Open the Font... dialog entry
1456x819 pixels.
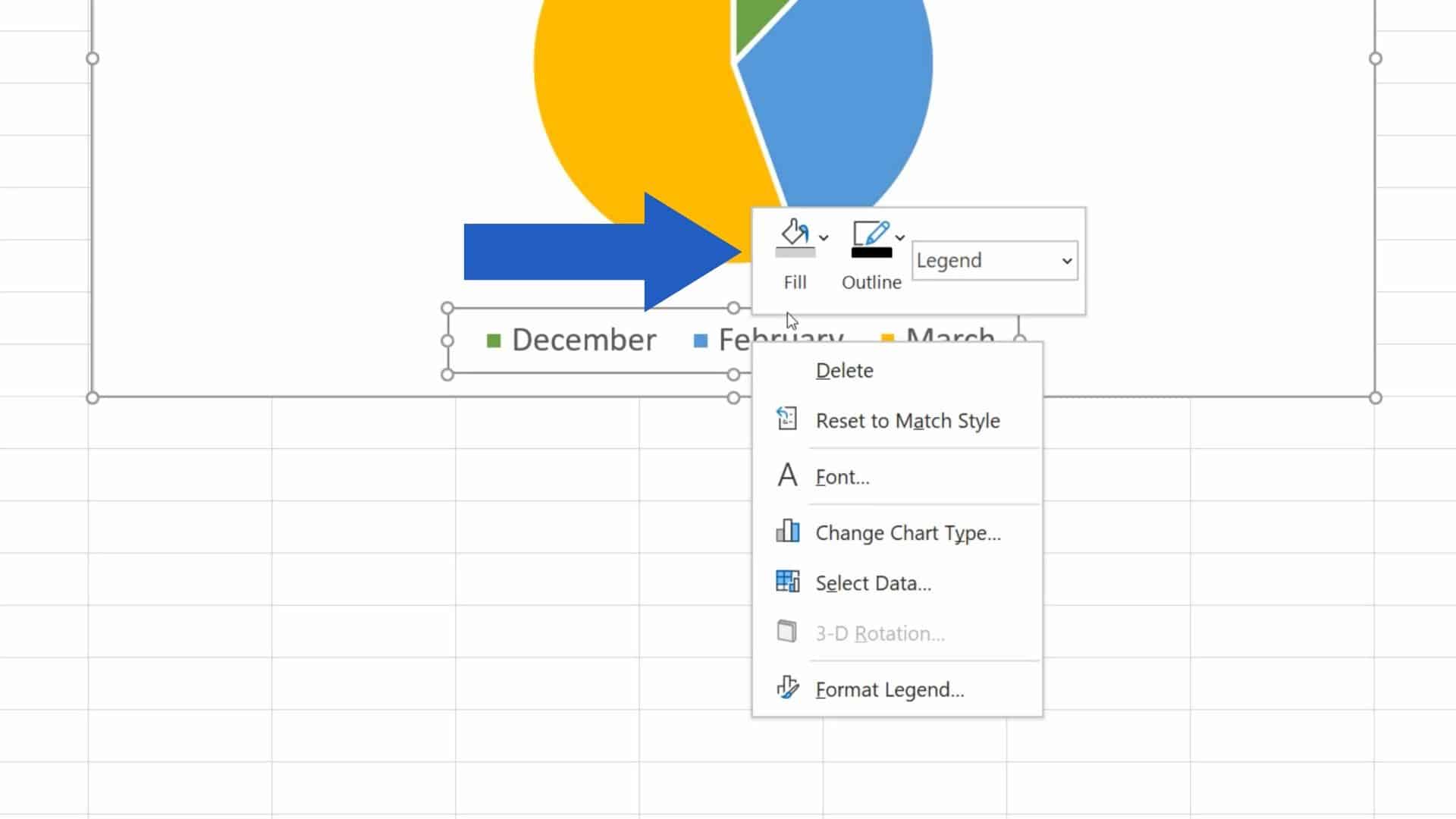click(897, 477)
